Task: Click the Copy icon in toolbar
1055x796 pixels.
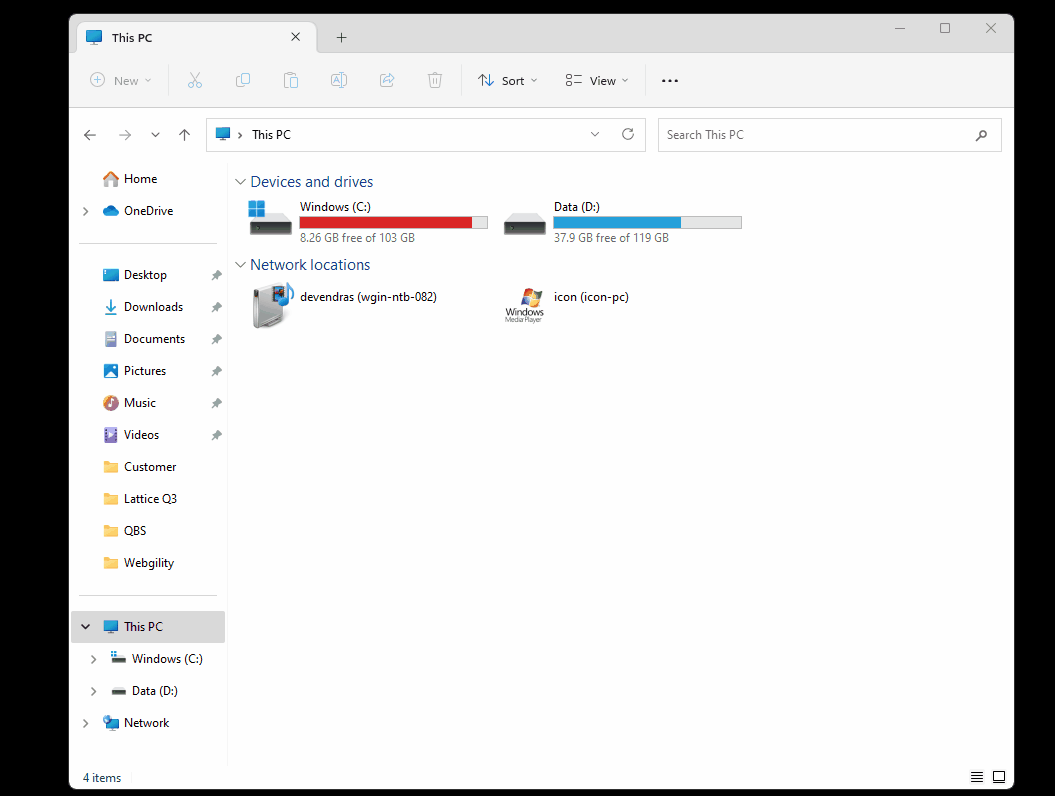Action: pyautogui.click(x=243, y=81)
